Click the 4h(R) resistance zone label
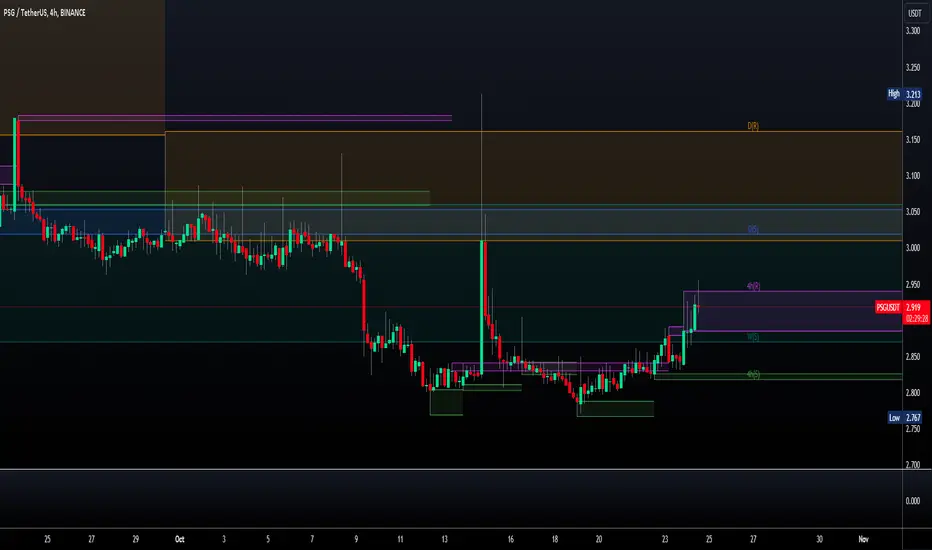The height and width of the screenshot is (550, 932). (753, 287)
